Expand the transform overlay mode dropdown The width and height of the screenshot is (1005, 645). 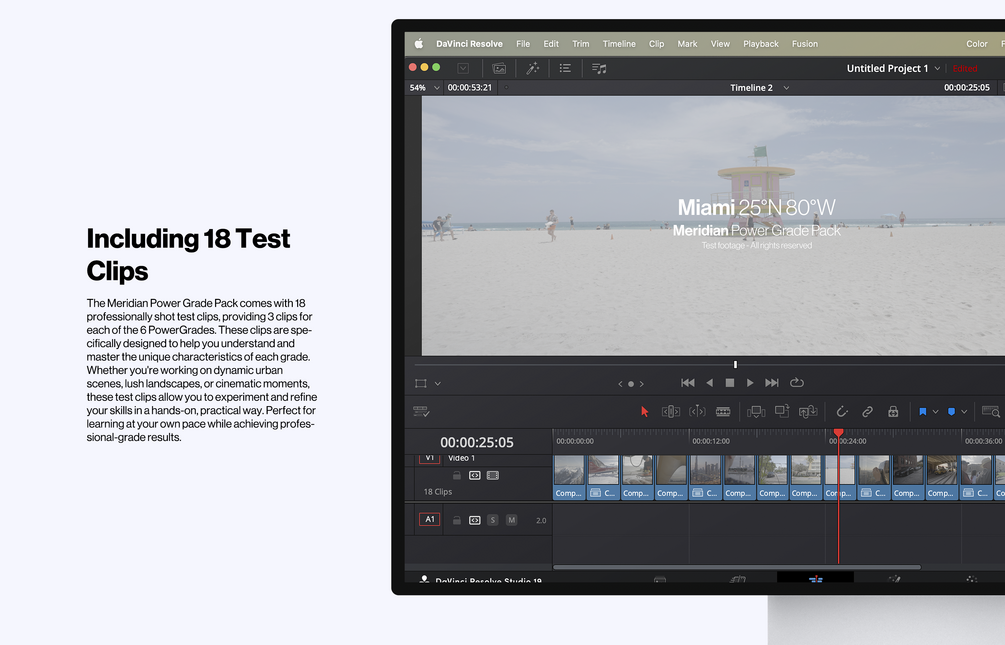point(438,383)
